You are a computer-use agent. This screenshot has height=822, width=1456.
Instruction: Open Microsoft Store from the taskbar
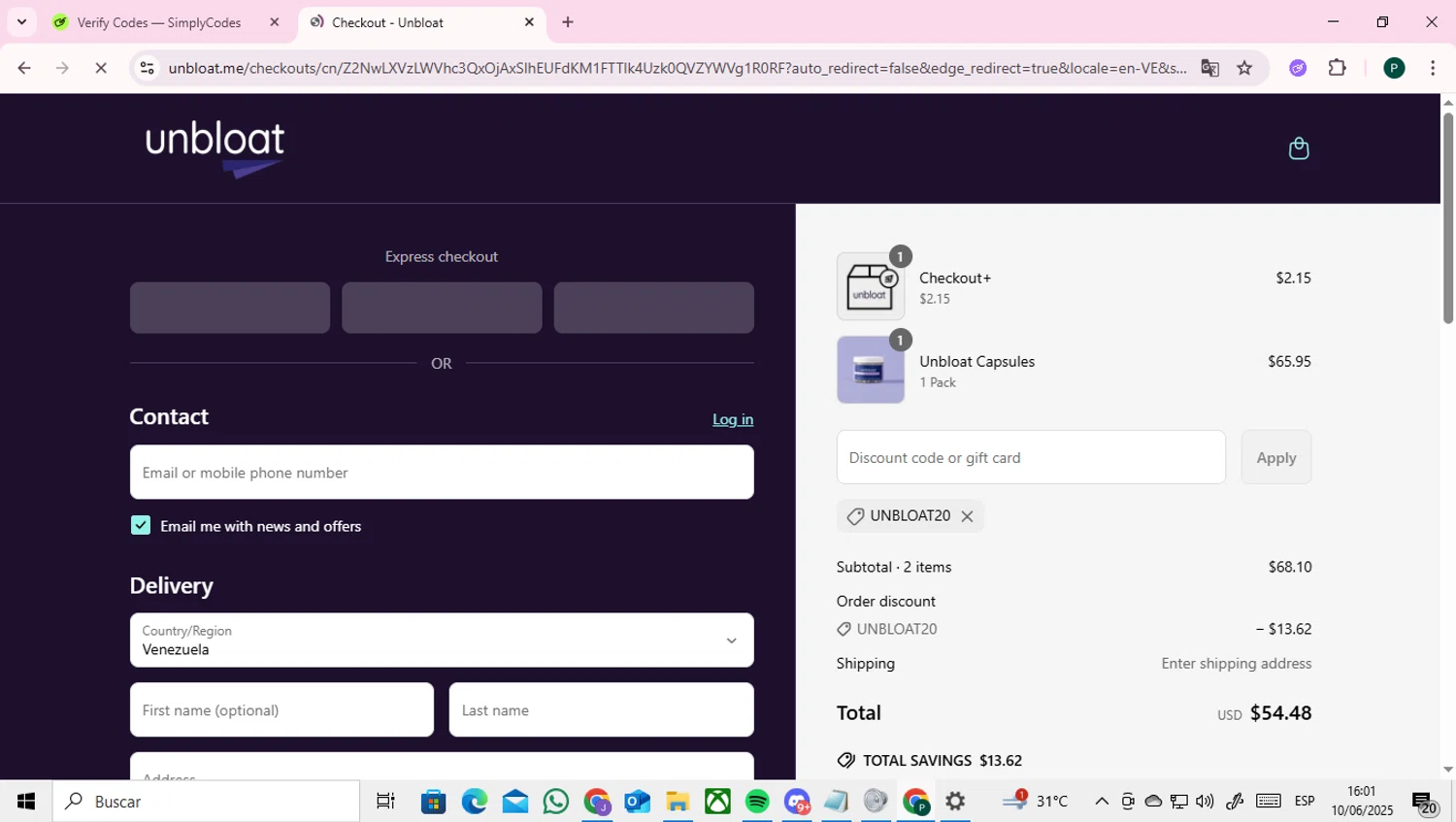click(x=433, y=802)
